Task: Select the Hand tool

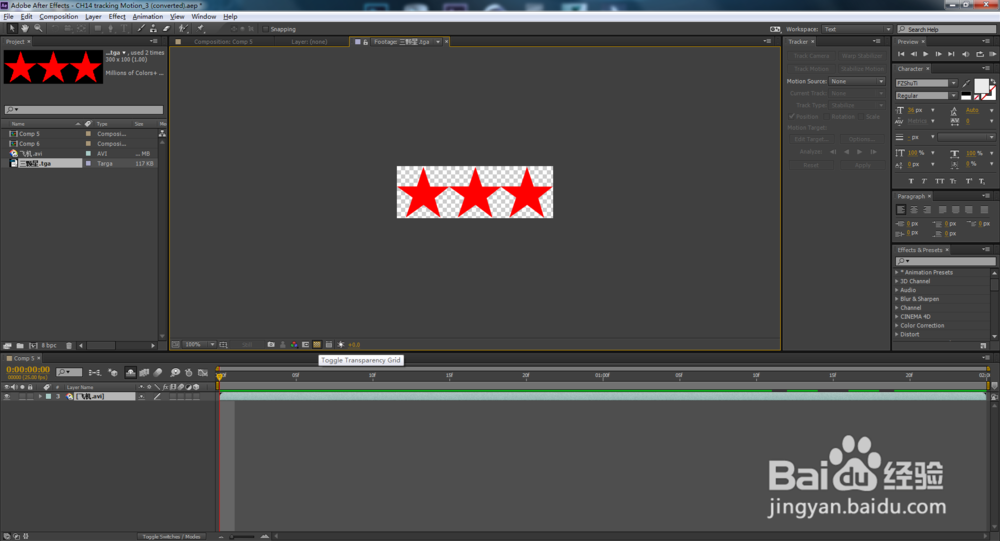Action: pyautogui.click(x=25, y=29)
